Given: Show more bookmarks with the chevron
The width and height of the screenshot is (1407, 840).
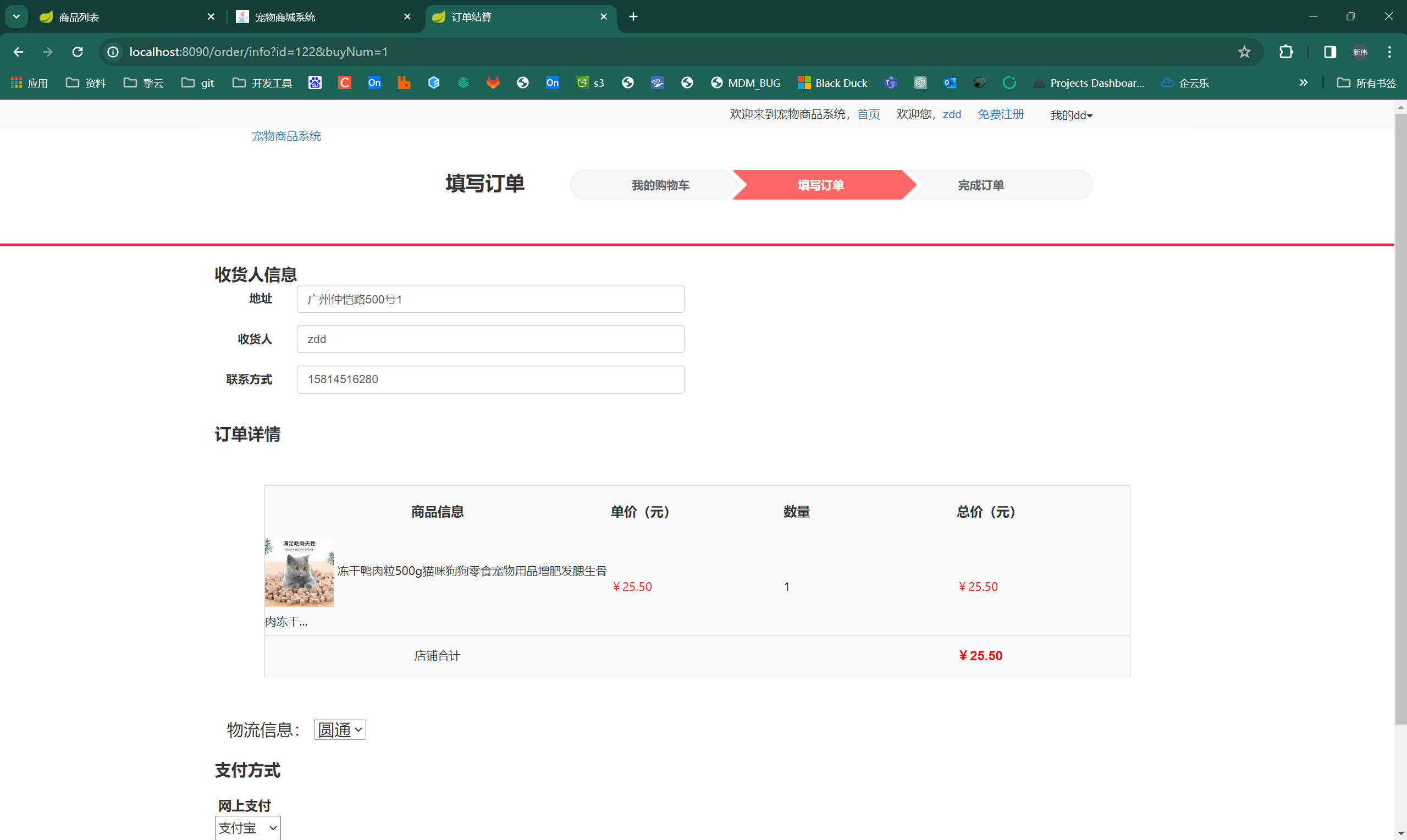Looking at the screenshot, I should [1304, 82].
